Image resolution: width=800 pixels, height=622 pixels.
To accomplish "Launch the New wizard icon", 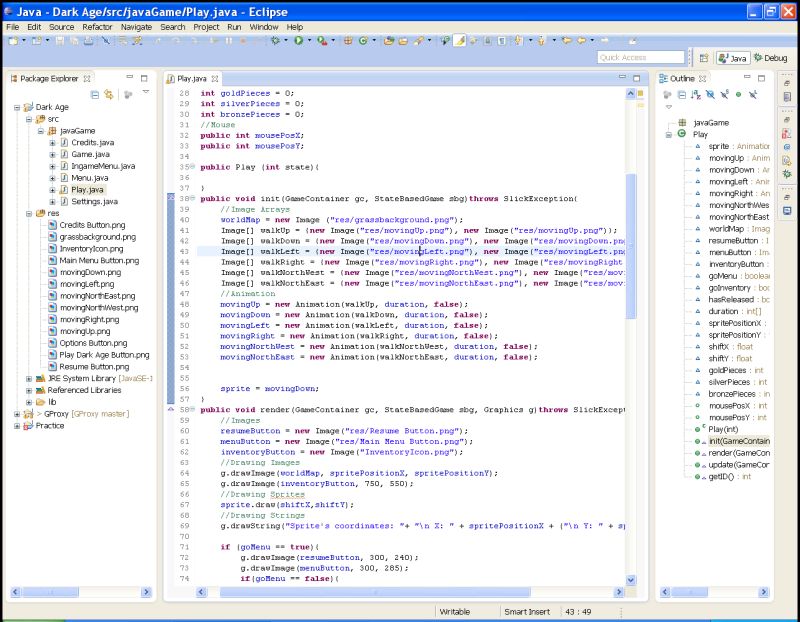I will 11,43.
